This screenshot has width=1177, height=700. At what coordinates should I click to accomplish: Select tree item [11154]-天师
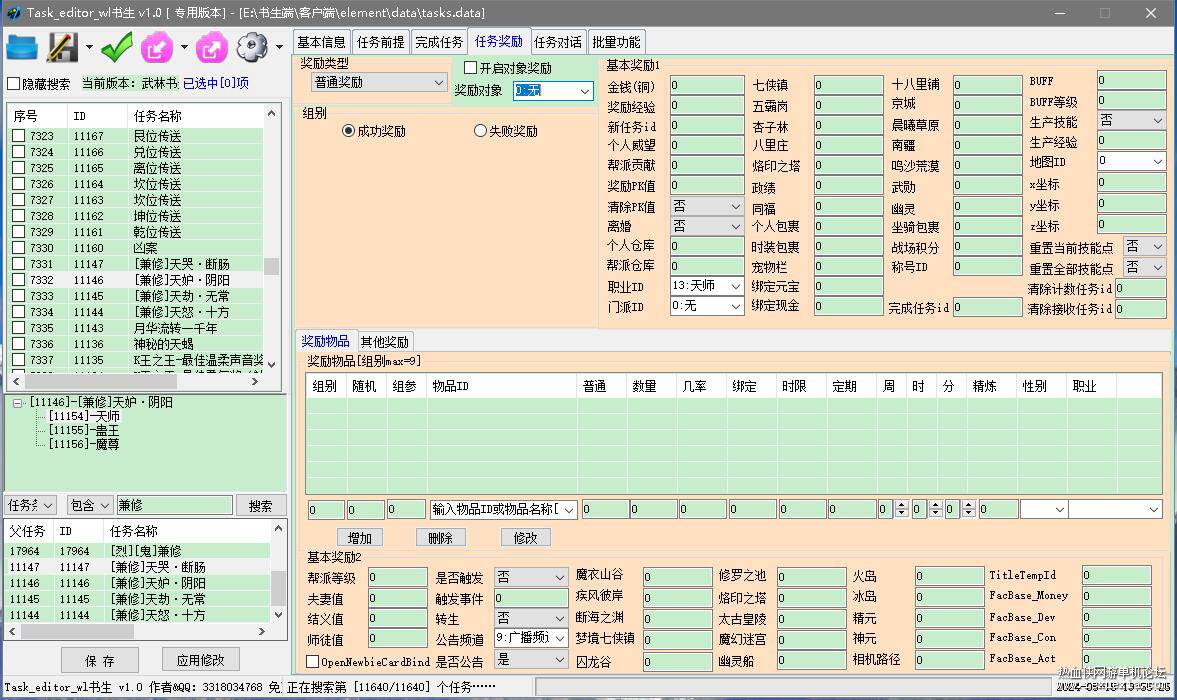click(84, 416)
